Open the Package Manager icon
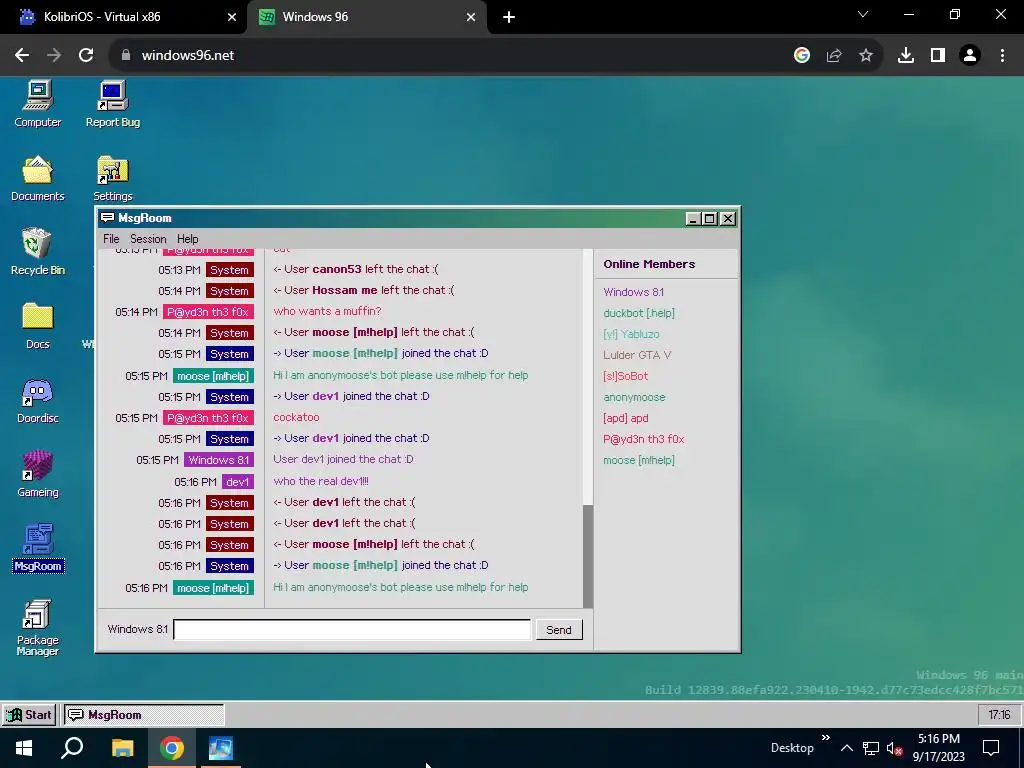This screenshot has width=1024, height=768. 37,628
